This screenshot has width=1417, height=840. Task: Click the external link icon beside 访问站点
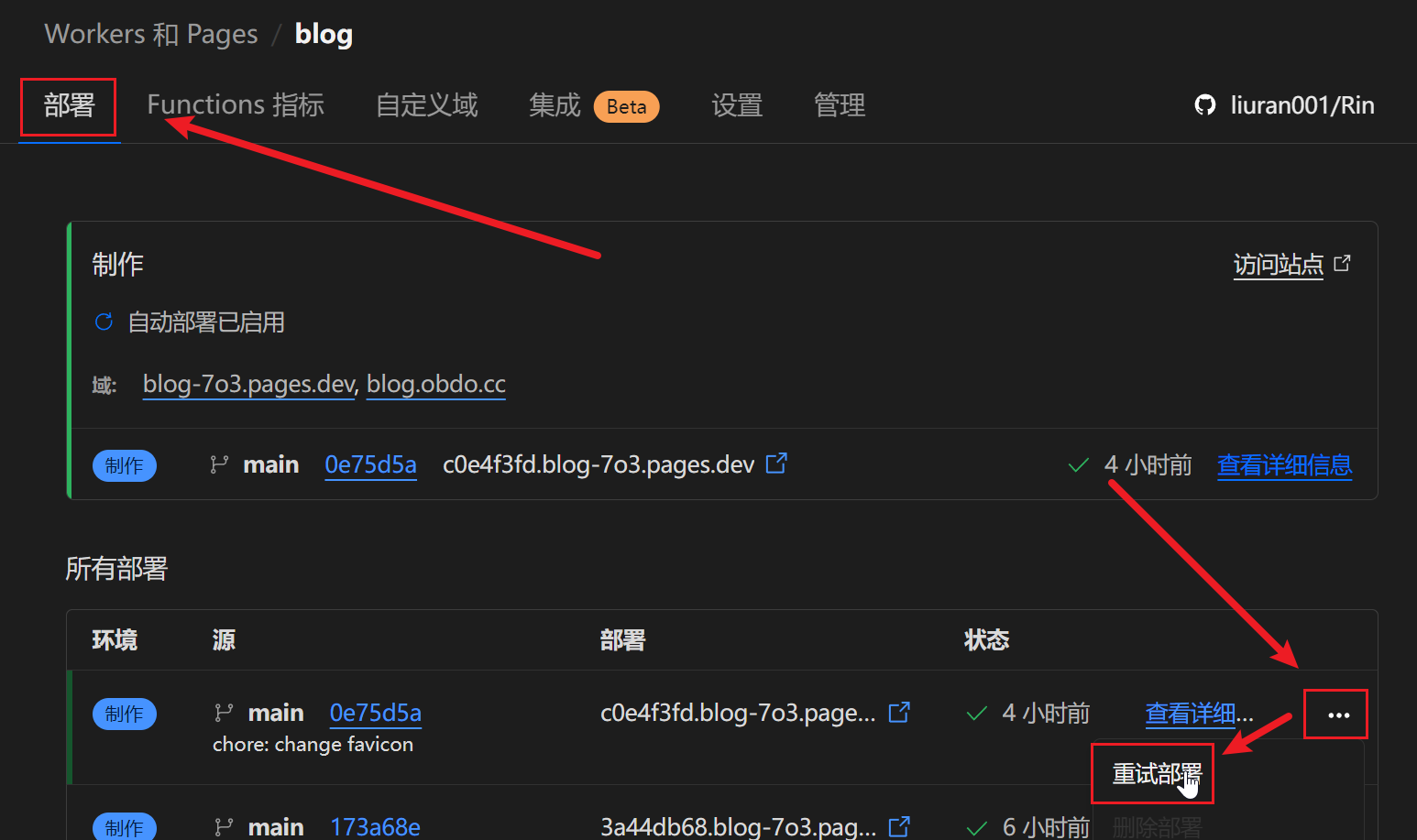point(1342,263)
